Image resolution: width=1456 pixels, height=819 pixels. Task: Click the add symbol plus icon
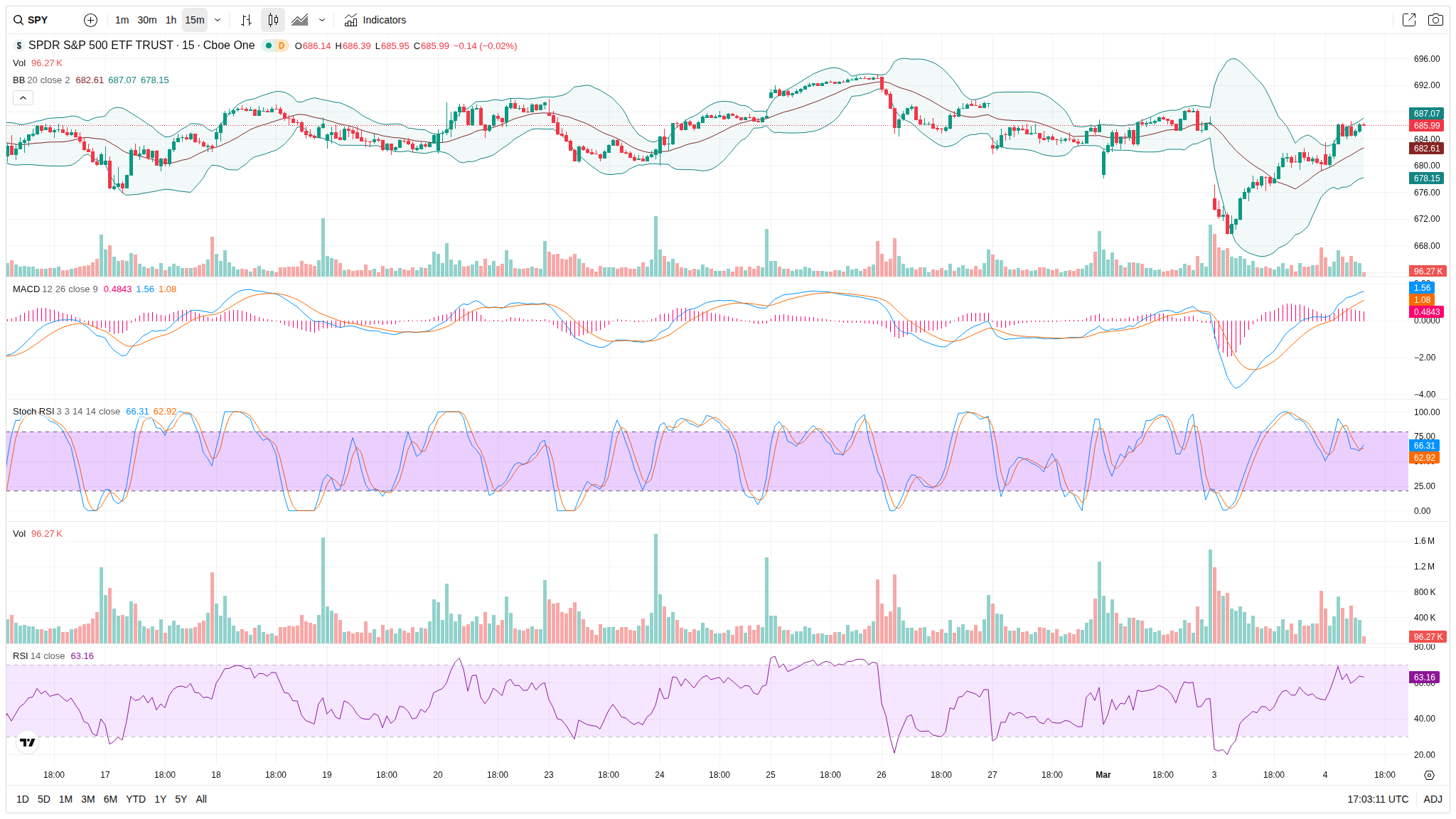pos(90,20)
